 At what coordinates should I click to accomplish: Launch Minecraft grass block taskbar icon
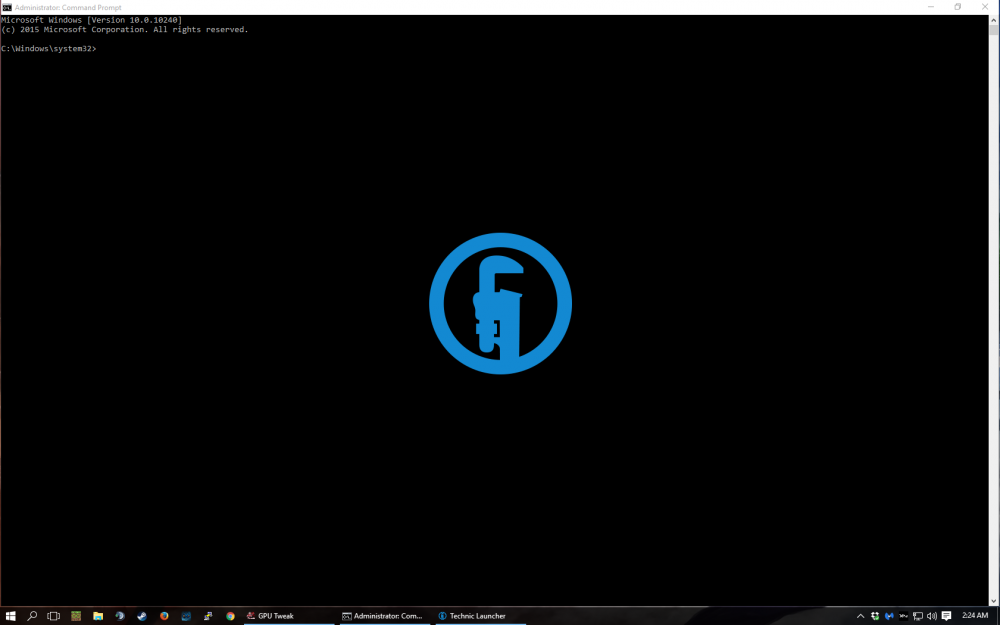76,616
